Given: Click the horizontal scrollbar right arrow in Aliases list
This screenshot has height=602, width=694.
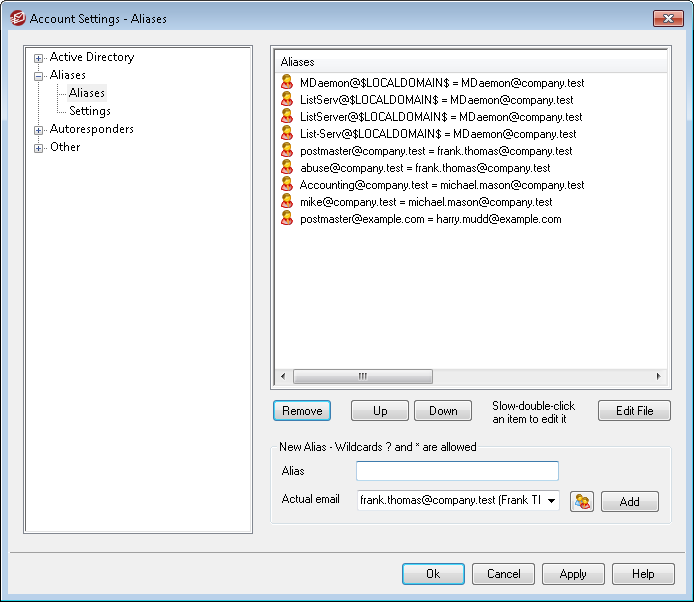Looking at the screenshot, I should coord(658,376).
